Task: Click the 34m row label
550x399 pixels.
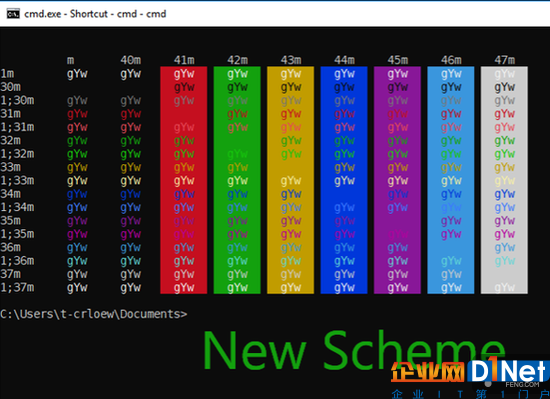Action: pyautogui.click(x=11, y=194)
